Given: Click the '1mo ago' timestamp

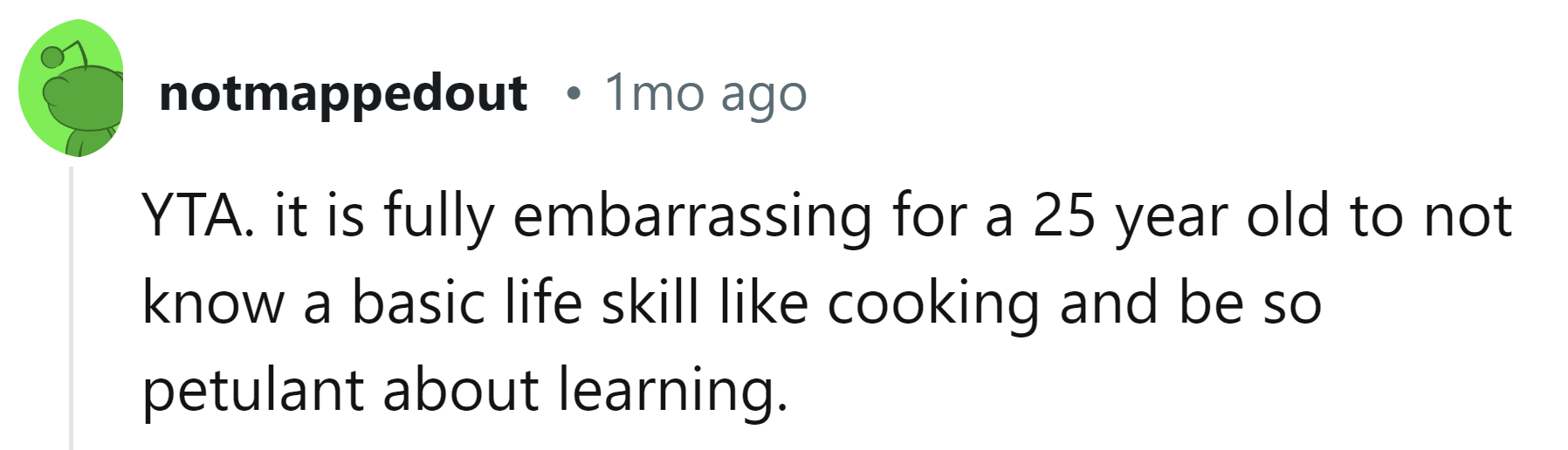Looking at the screenshot, I should (x=705, y=93).
